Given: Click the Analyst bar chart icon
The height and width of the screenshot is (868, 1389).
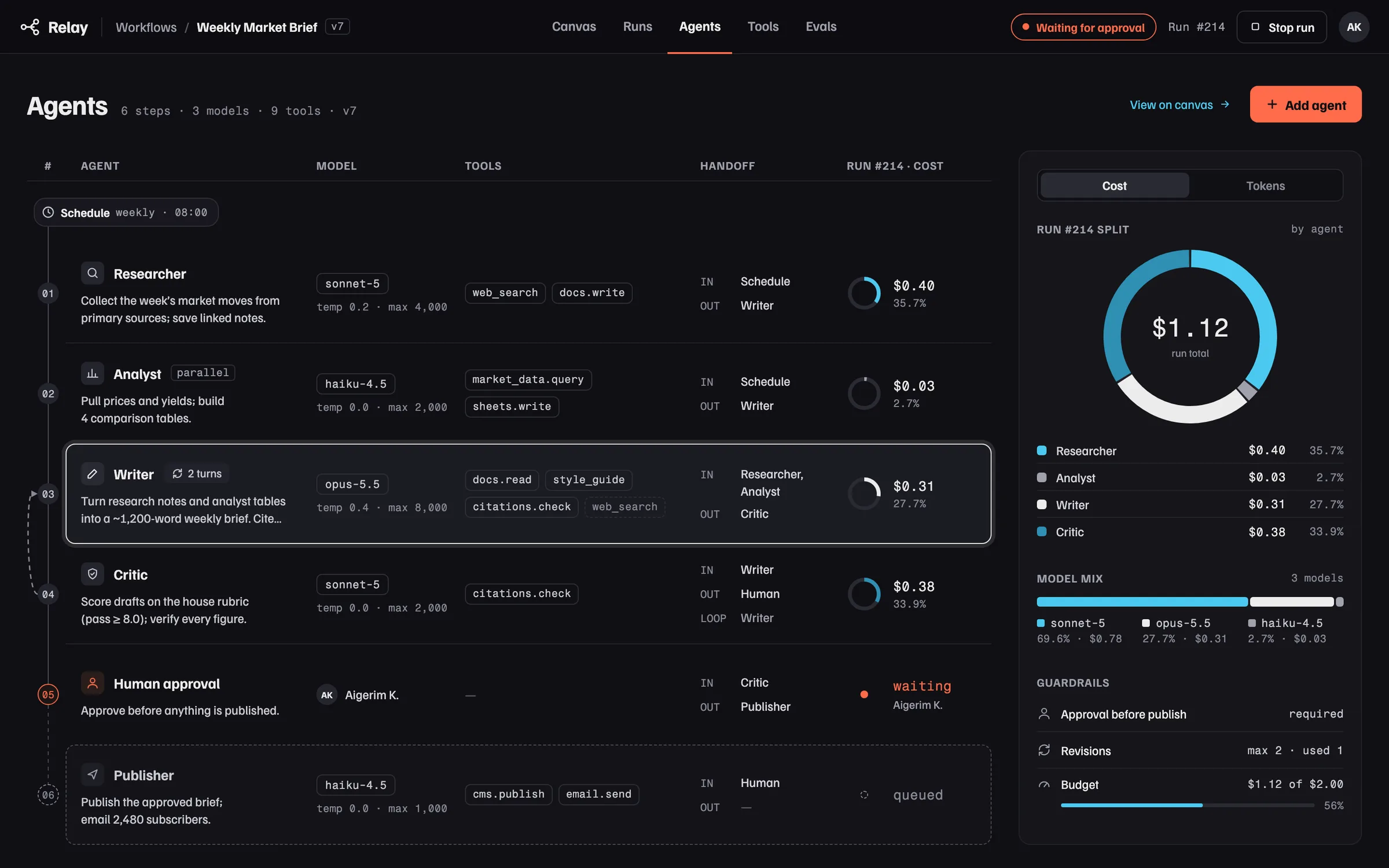Looking at the screenshot, I should coord(93,373).
